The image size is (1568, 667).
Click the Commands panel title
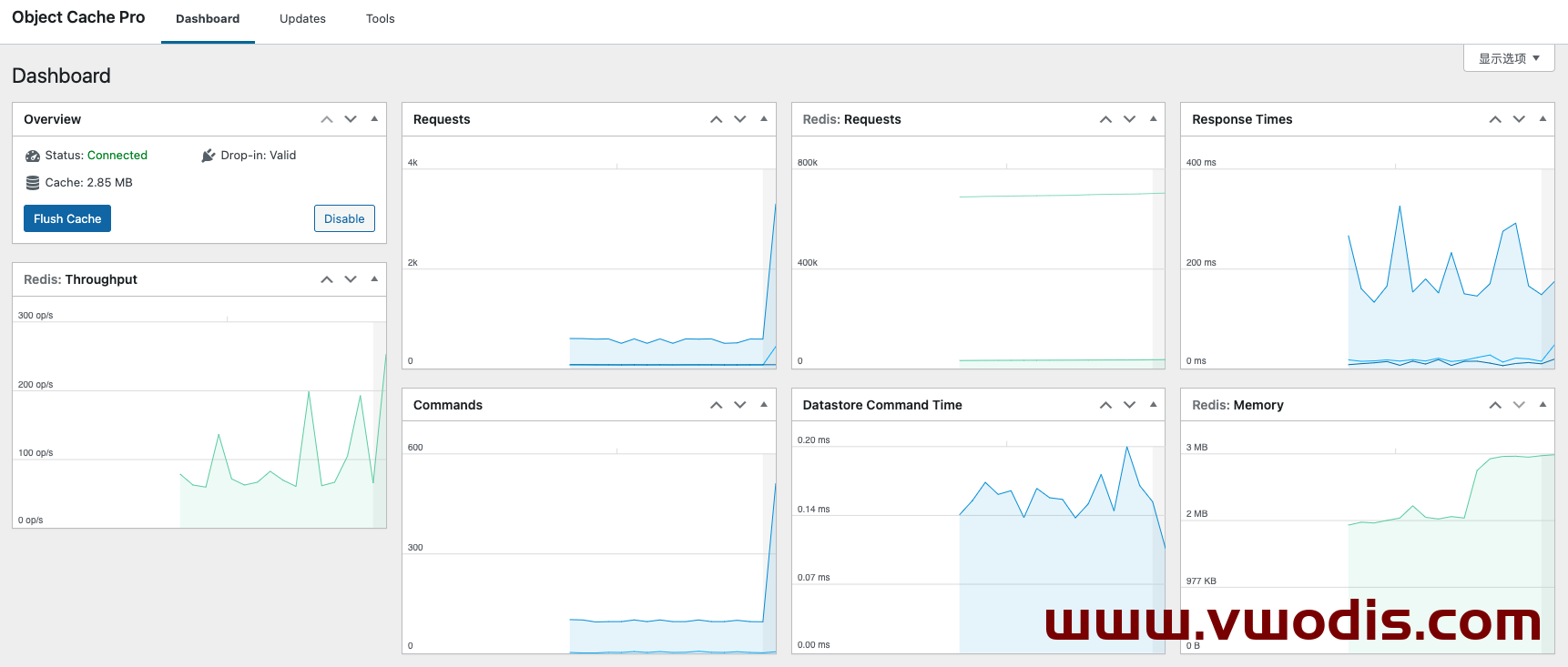448,405
